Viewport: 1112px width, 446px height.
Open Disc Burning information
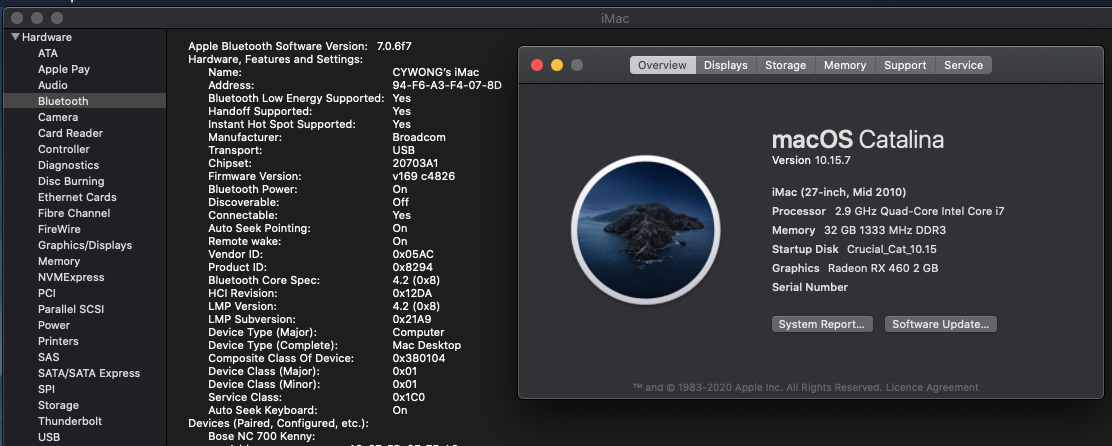71,181
